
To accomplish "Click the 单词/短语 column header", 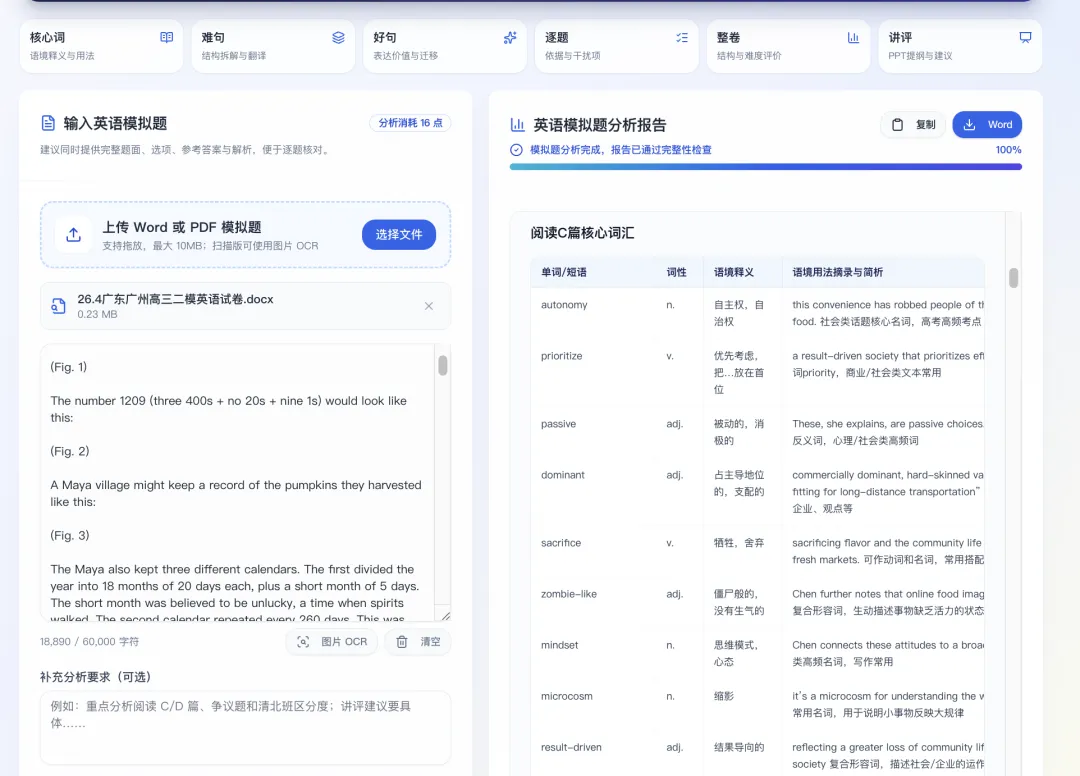I will [564, 272].
